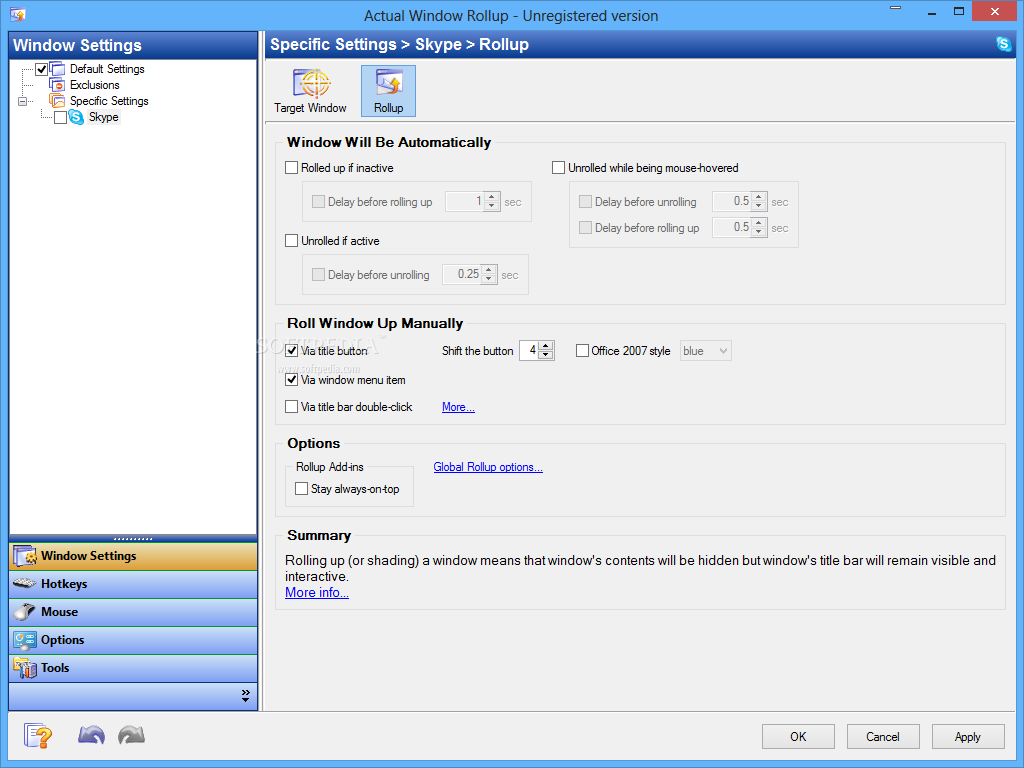Switch to Tools navigation pane

133,668
